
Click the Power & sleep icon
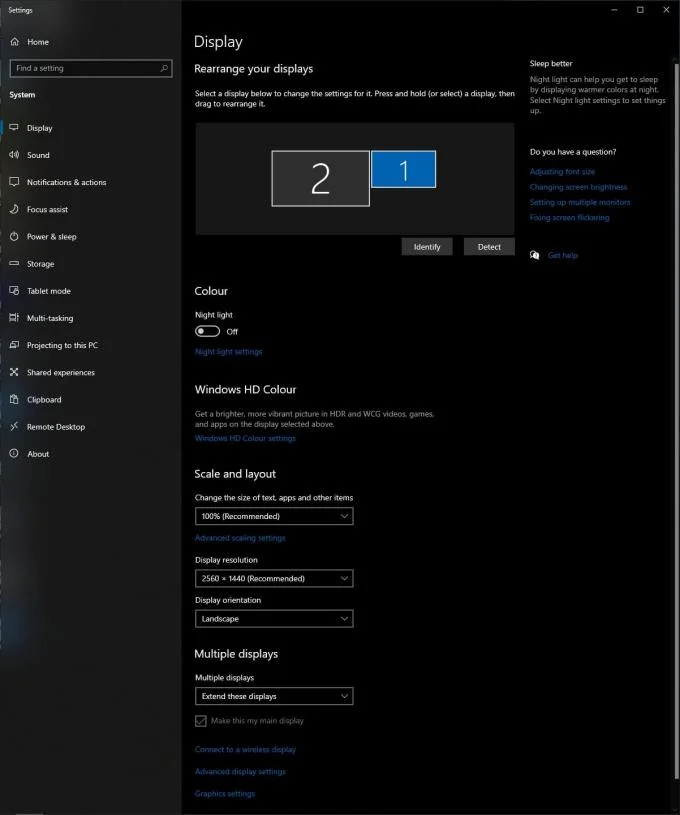(x=14, y=236)
